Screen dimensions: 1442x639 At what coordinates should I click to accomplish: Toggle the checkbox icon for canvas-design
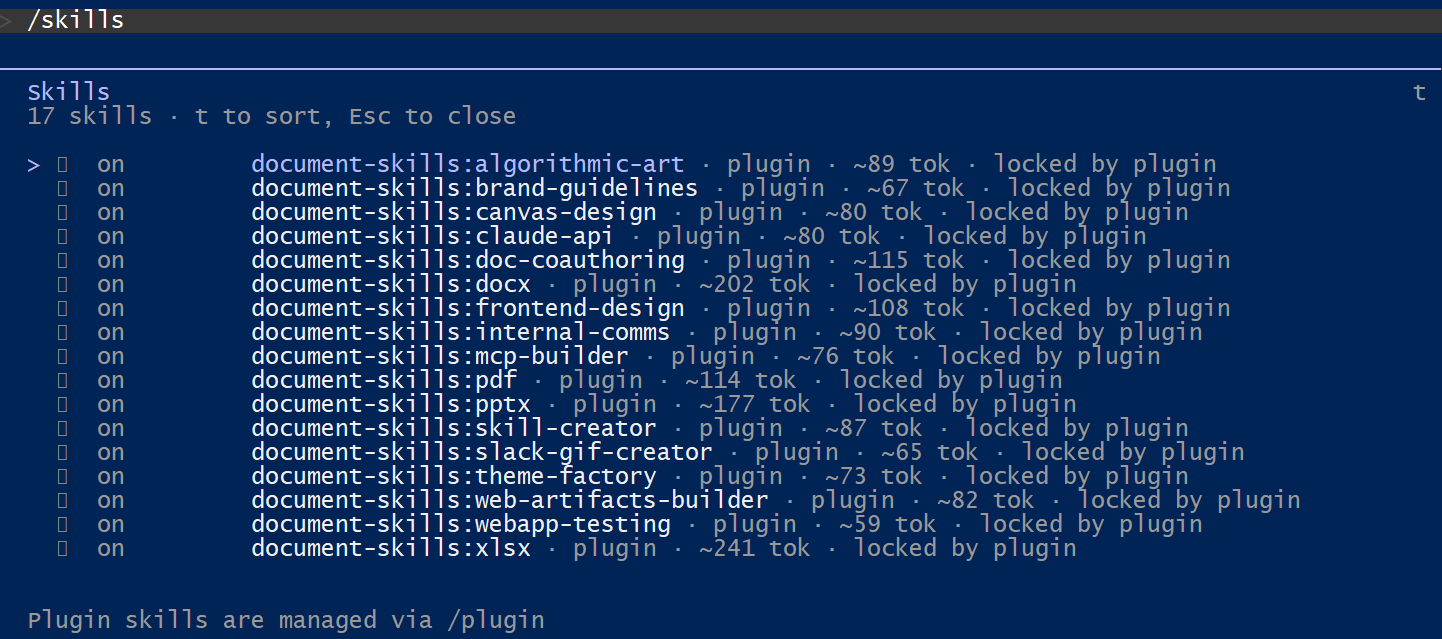point(62,212)
